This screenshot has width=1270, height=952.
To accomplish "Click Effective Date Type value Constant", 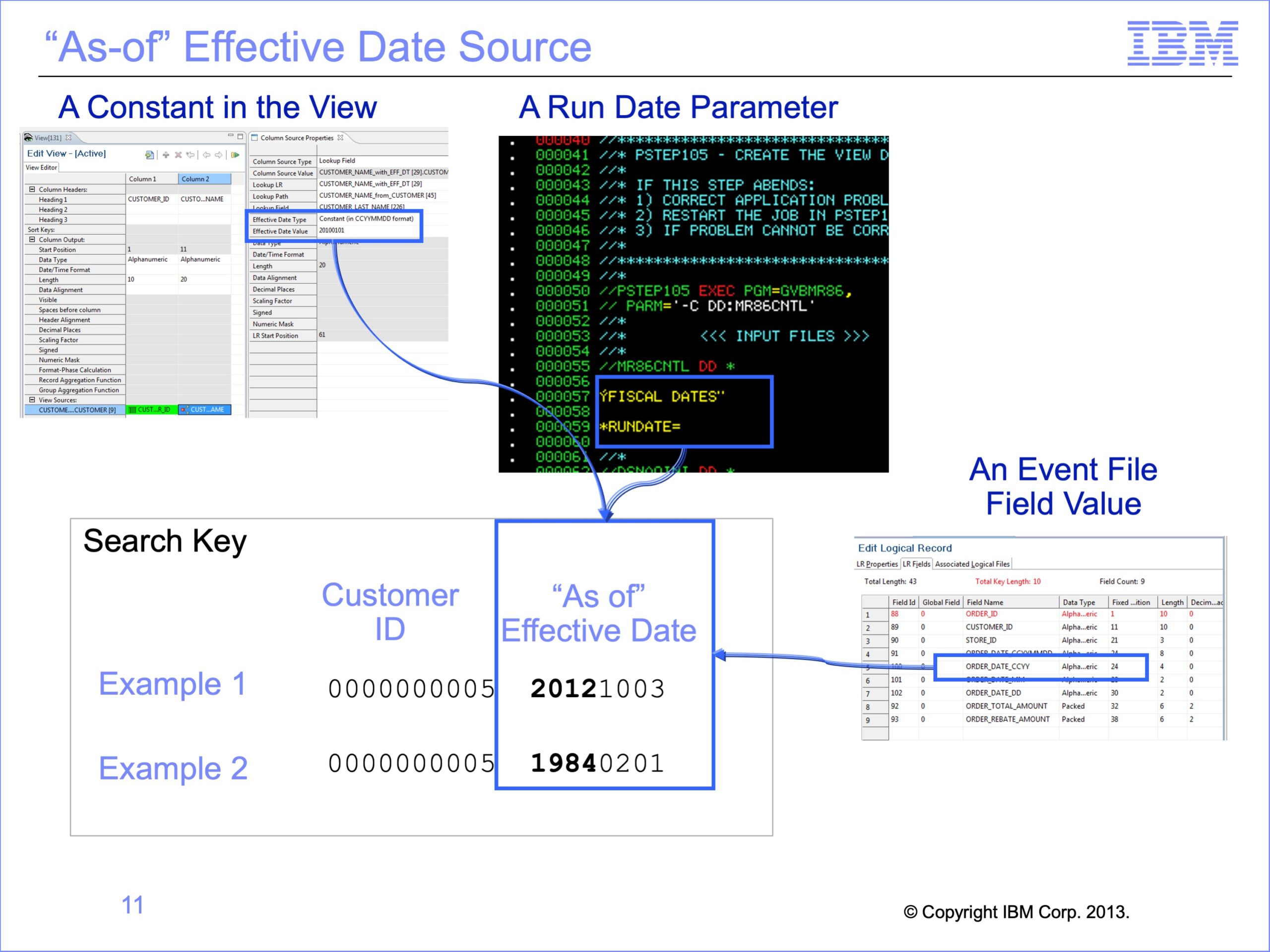I will (369, 219).
